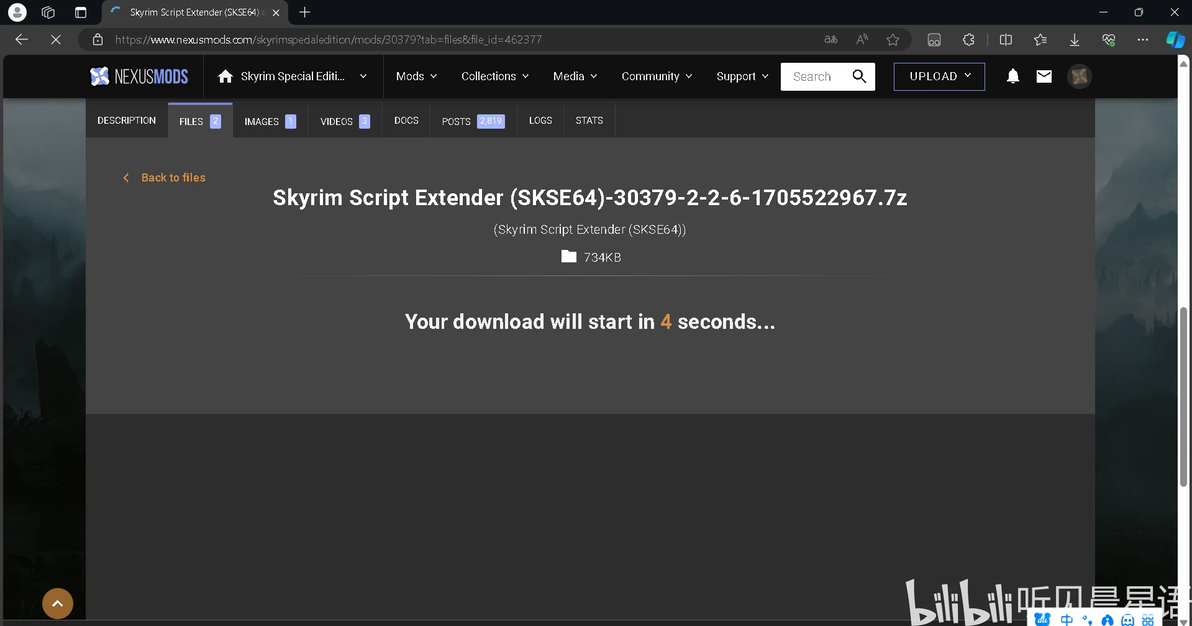
Task: Click the page vertical scrollbar
Action: (x=1183, y=396)
